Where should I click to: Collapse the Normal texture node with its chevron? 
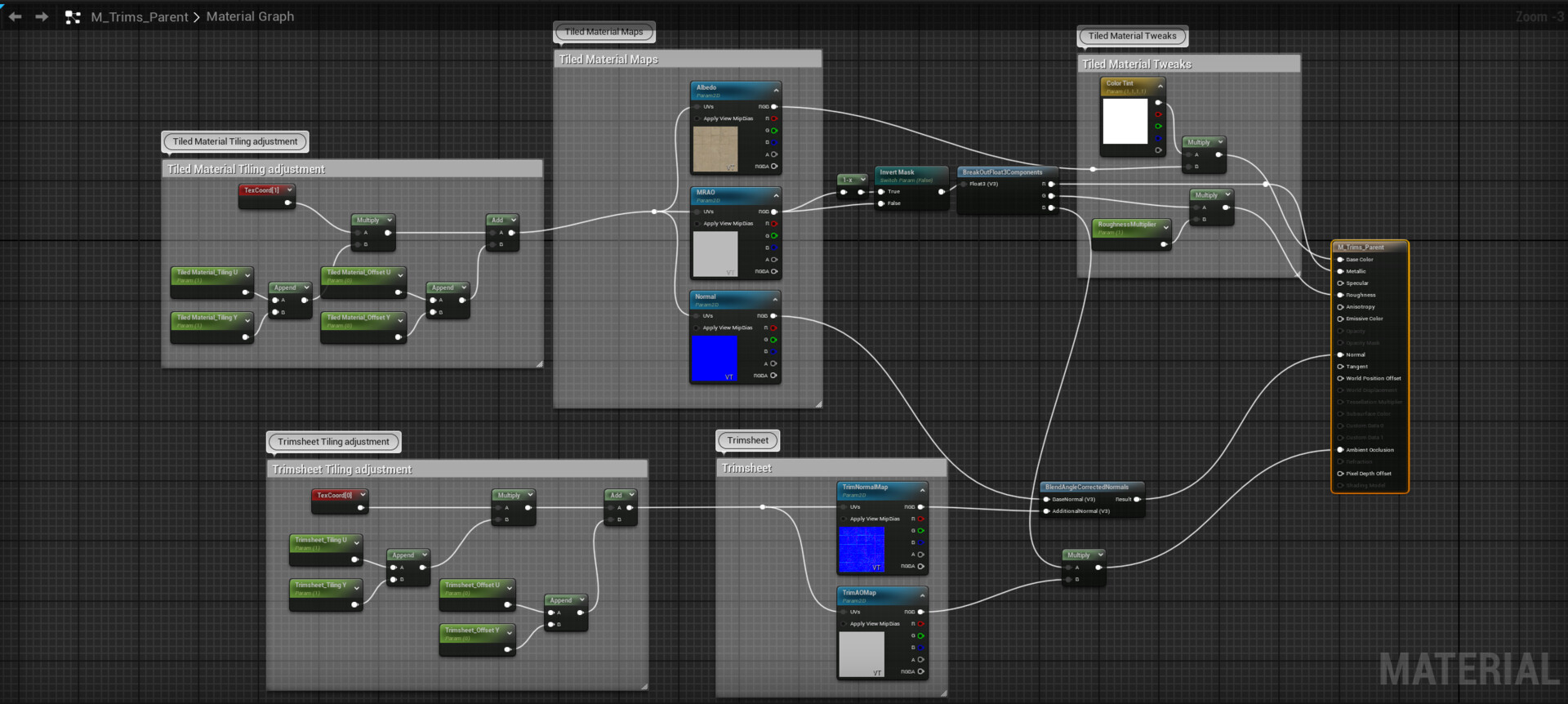click(775, 299)
